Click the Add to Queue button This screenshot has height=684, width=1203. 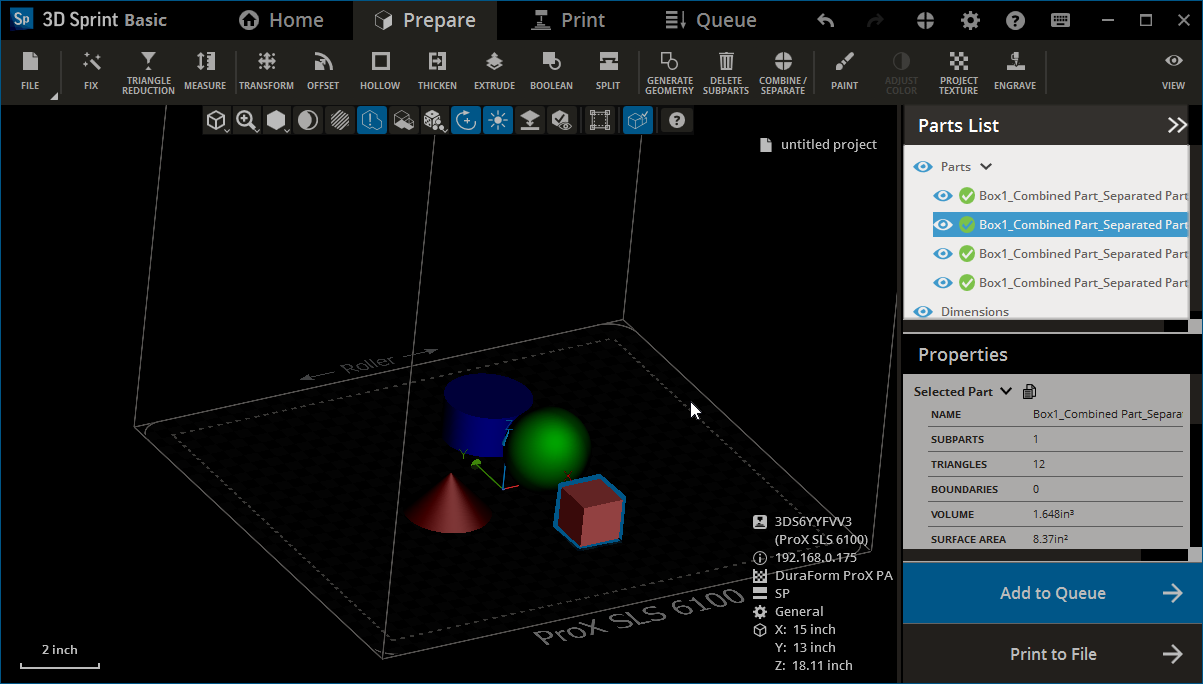tap(1052, 593)
